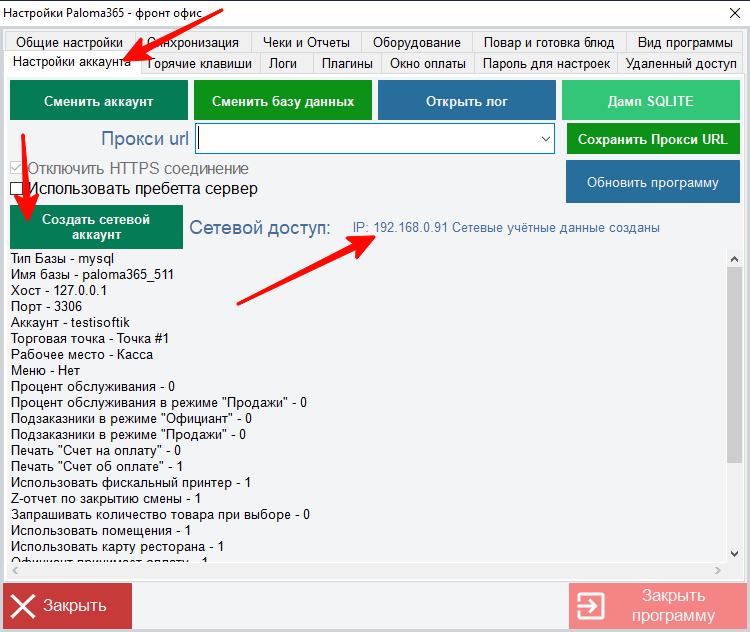Expand the Прокси url dropdown arrow
This screenshot has width=750, height=632.
[545, 139]
